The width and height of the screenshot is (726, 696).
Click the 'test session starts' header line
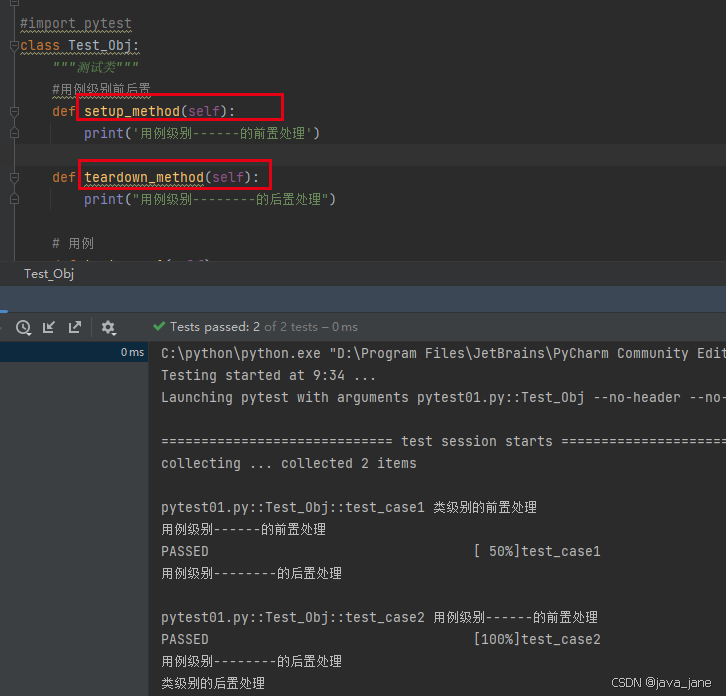(443, 441)
